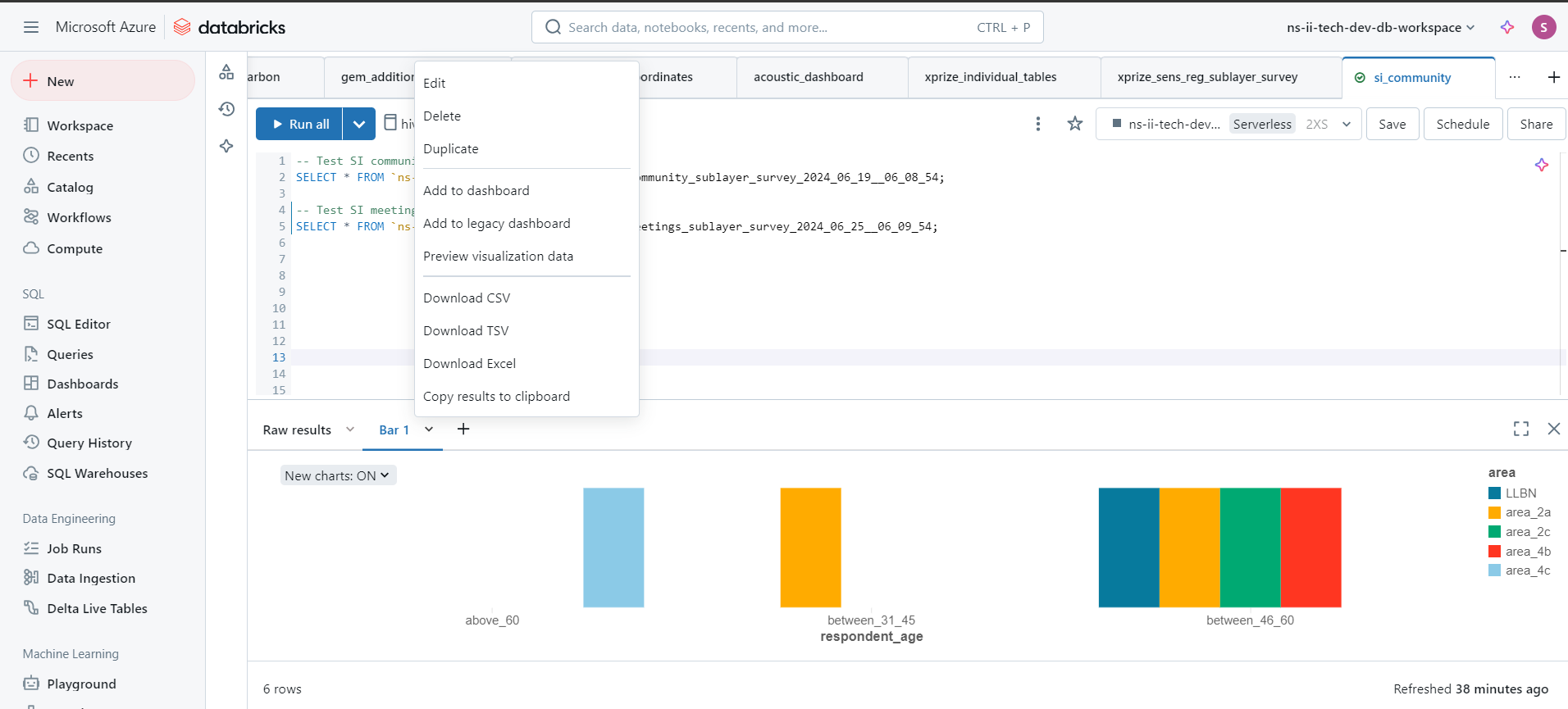Expand Bar 1 tab chevron
The image size is (1568, 709).
[429, 429]
